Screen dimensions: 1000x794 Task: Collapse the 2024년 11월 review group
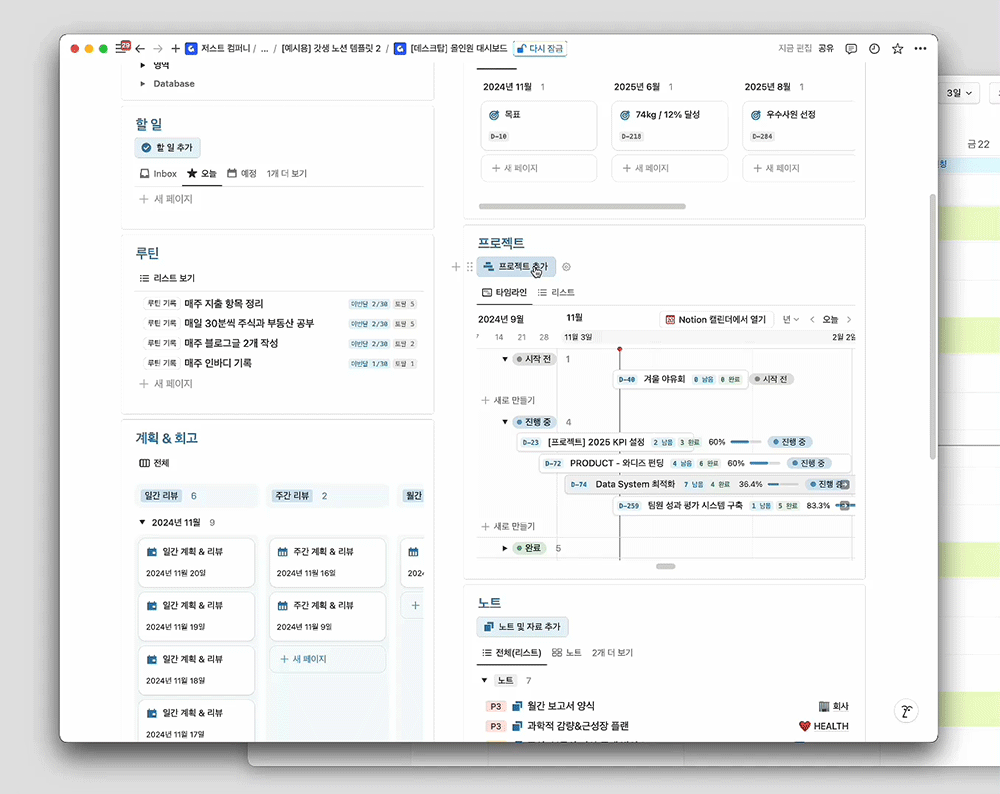[x=141, y=523]
